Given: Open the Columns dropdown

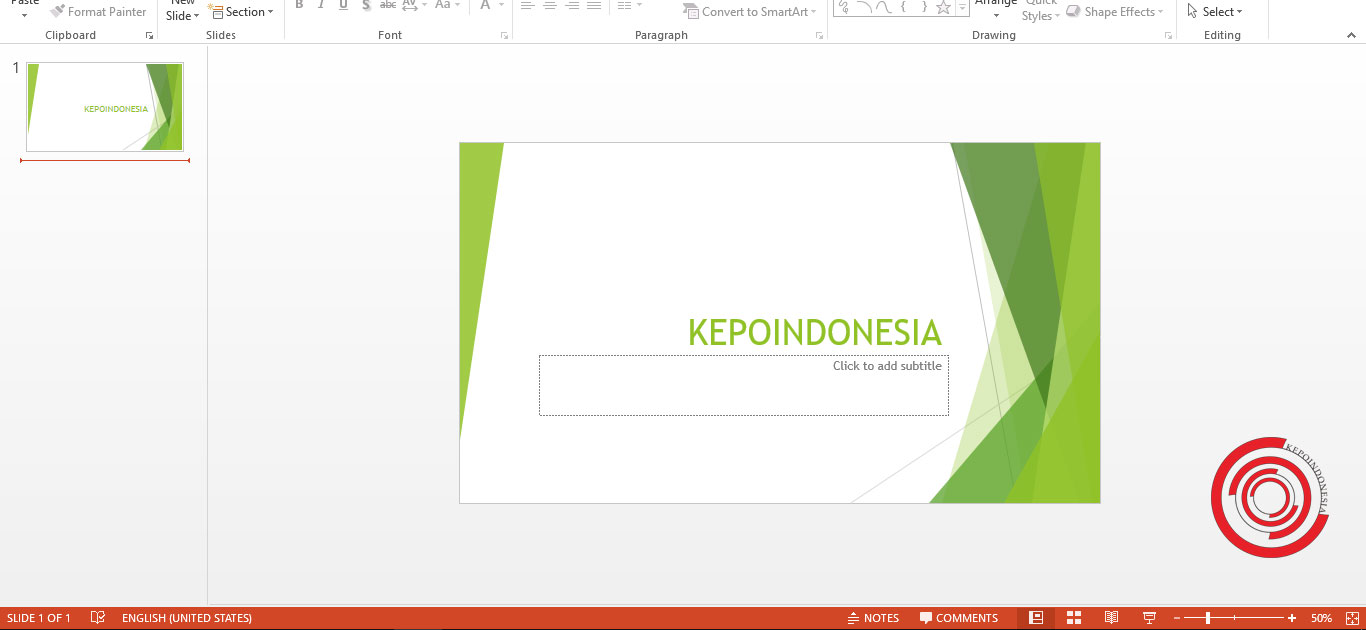Looking at the screenshot, I should 629,5.
